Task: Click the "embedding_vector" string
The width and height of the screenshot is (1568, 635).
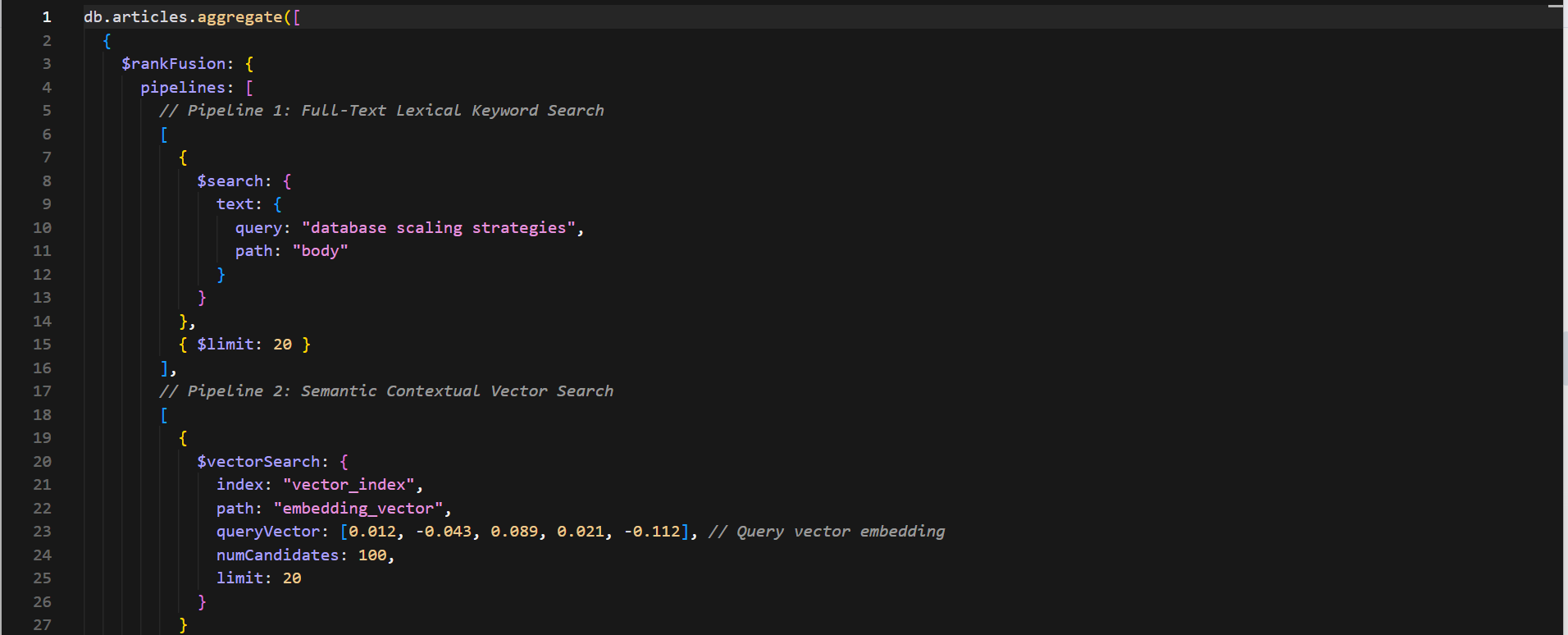Action: [358, 509]
